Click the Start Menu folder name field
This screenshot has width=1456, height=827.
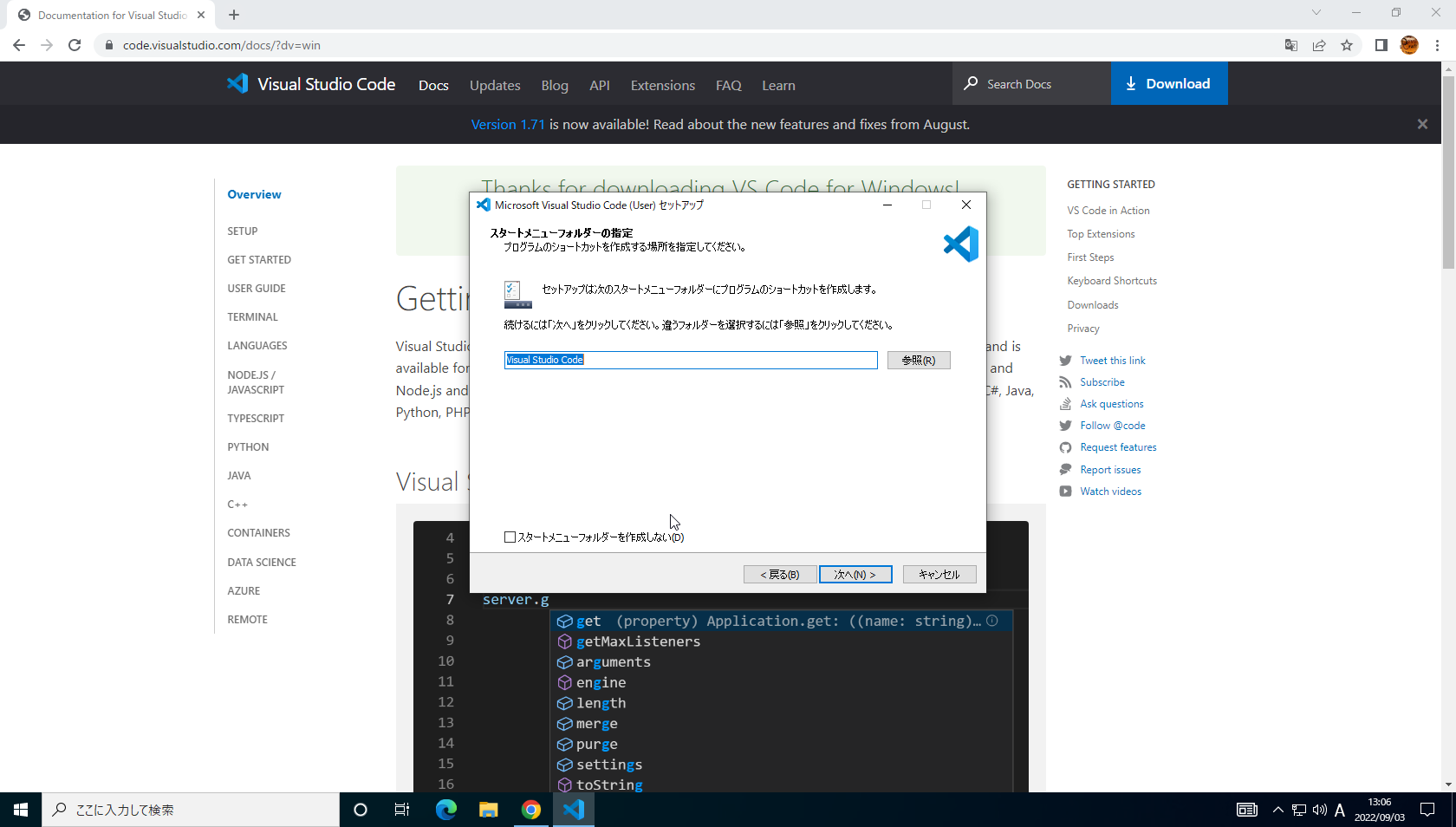(x=691, y=360)
